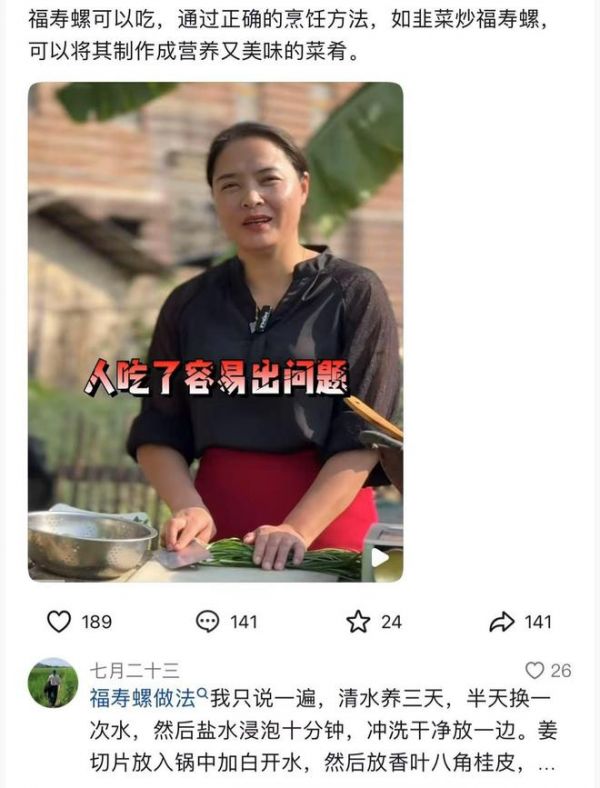Like the post with heart icon
Image resolution: width=600 pixels, height=788 pixels.
(59, 622)
